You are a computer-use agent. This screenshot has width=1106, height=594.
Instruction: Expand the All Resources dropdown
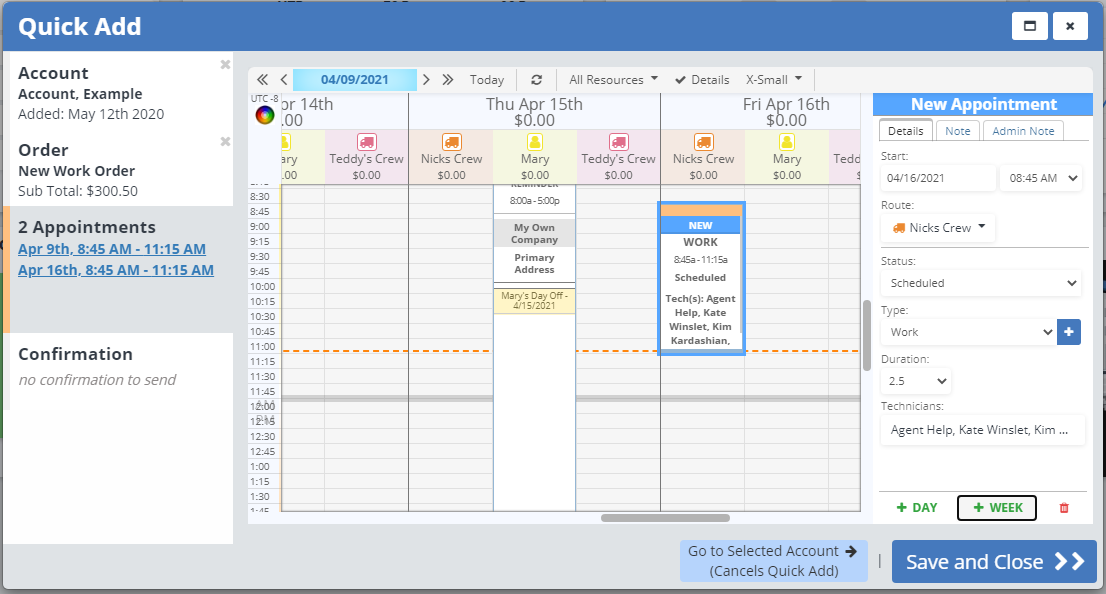pyautogui.click(x=613, y=80)
